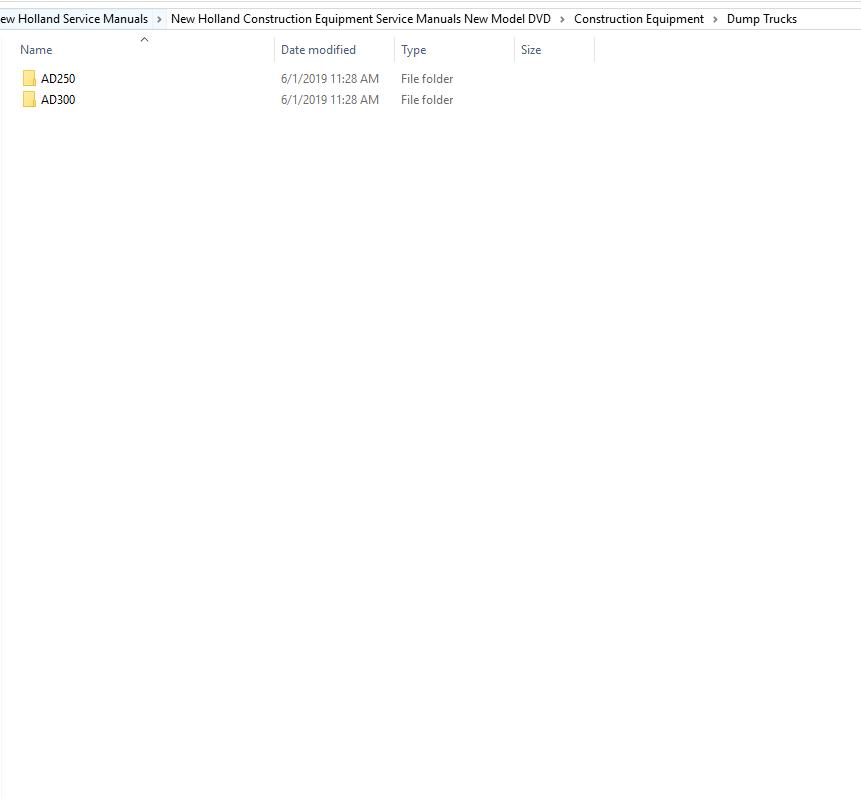
Task: Go to New Model DVD breadcrumb folder
Action: click(361, 19)
